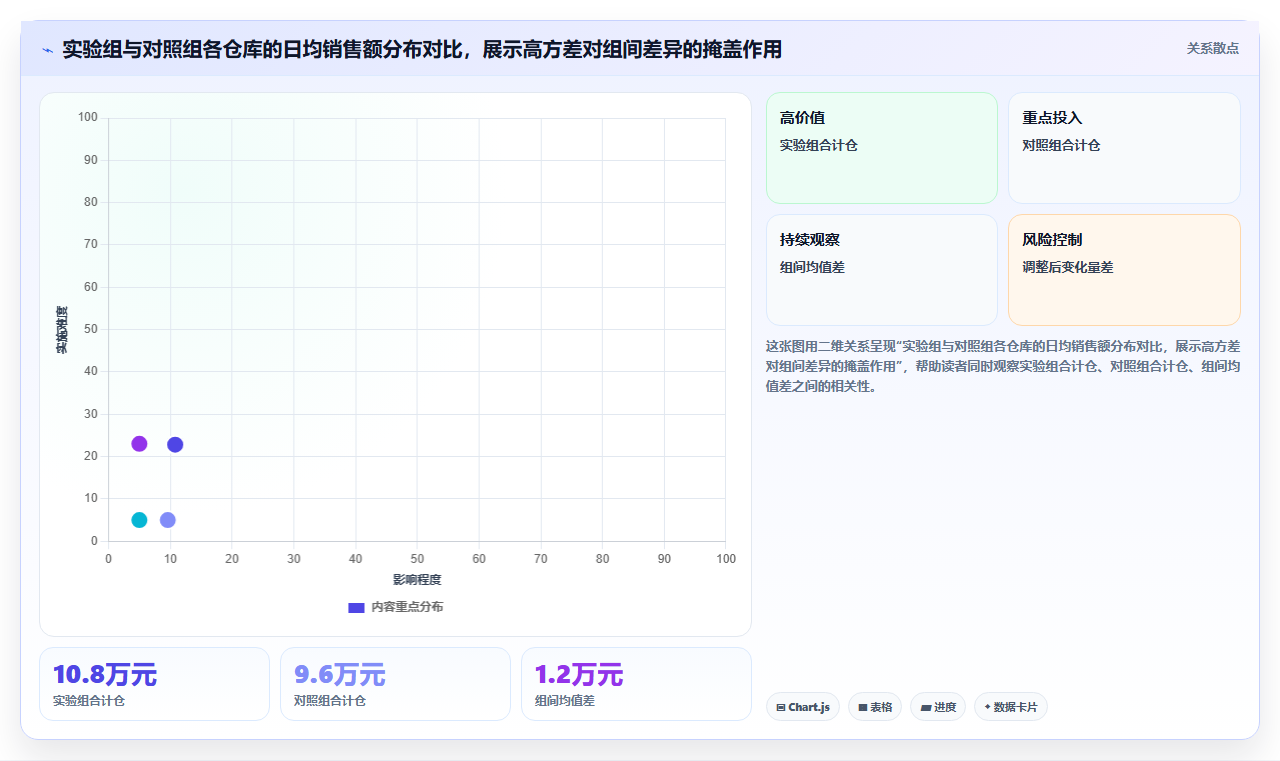Click the sparkle icon in 数据卡片 tag
The height and width of the screenshot is (761, 1280).
[987, 707]
